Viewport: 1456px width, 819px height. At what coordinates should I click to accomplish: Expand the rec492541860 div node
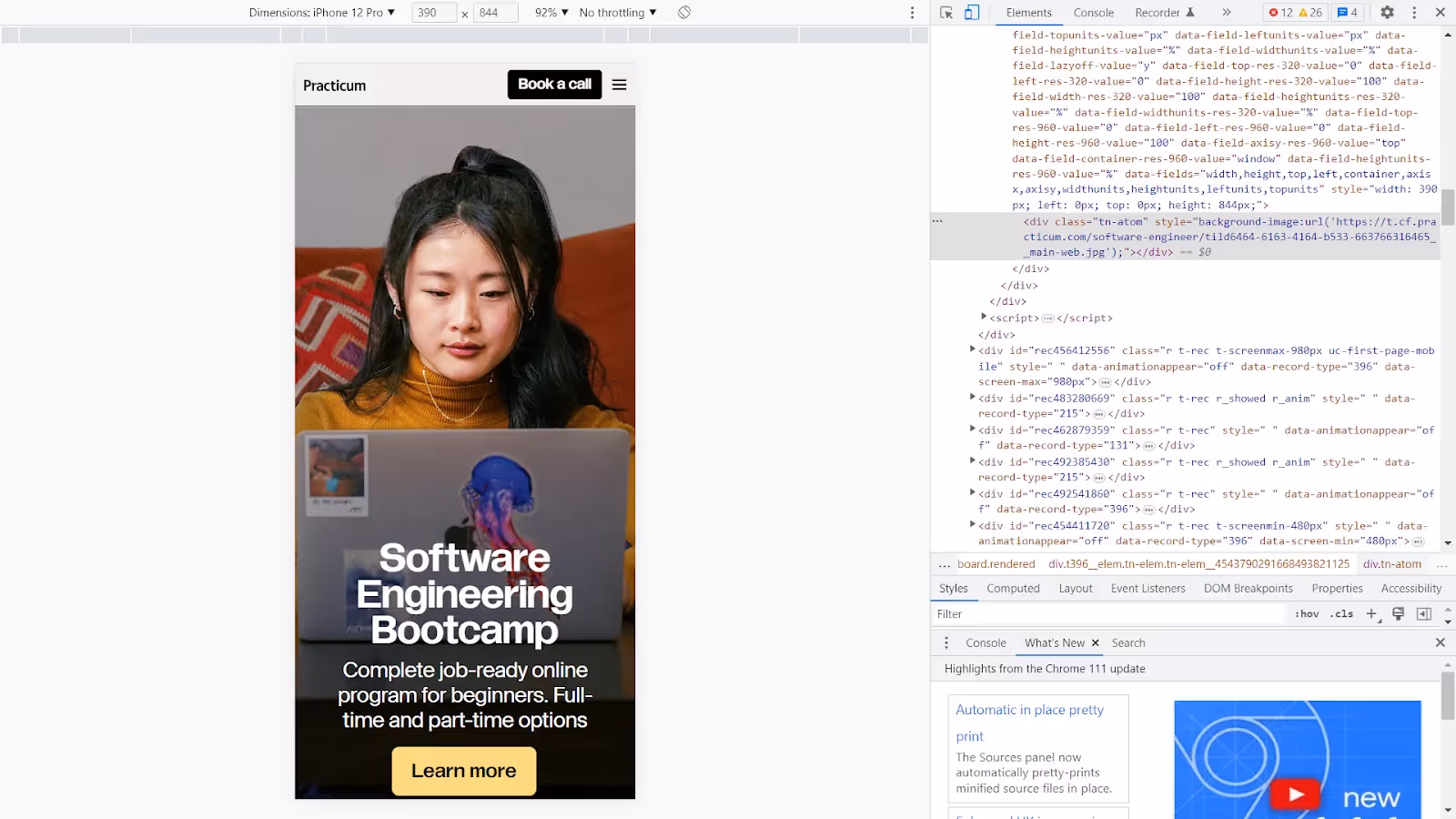(973, 492)
